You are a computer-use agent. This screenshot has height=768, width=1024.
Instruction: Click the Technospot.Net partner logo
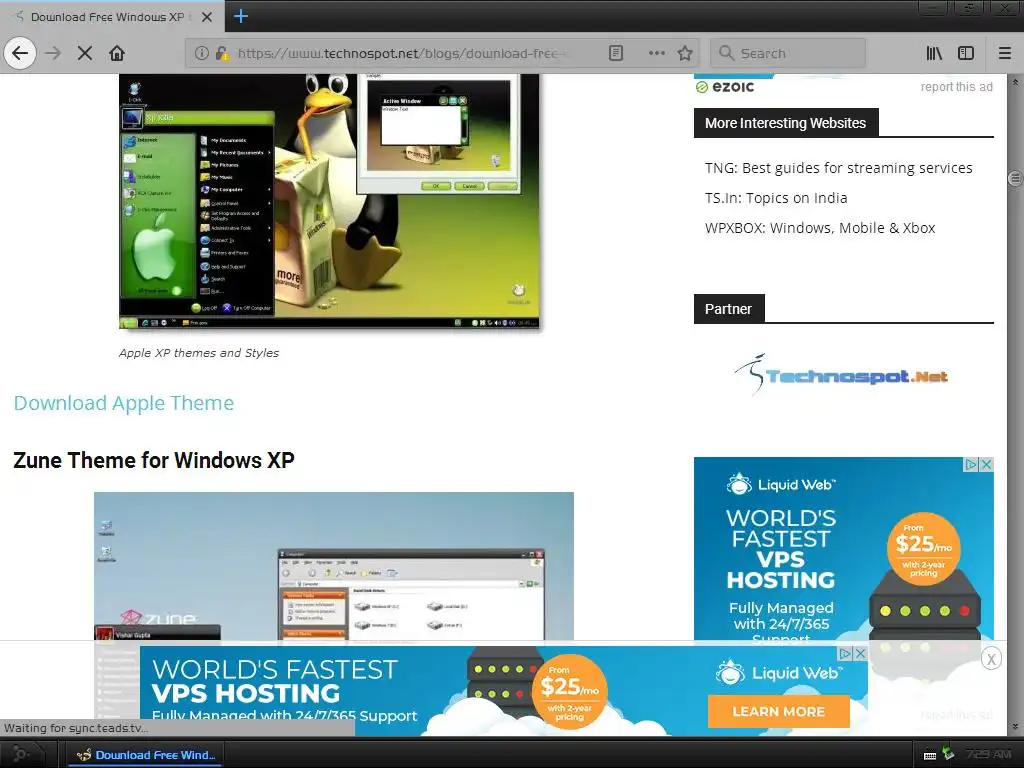point(841,375)
